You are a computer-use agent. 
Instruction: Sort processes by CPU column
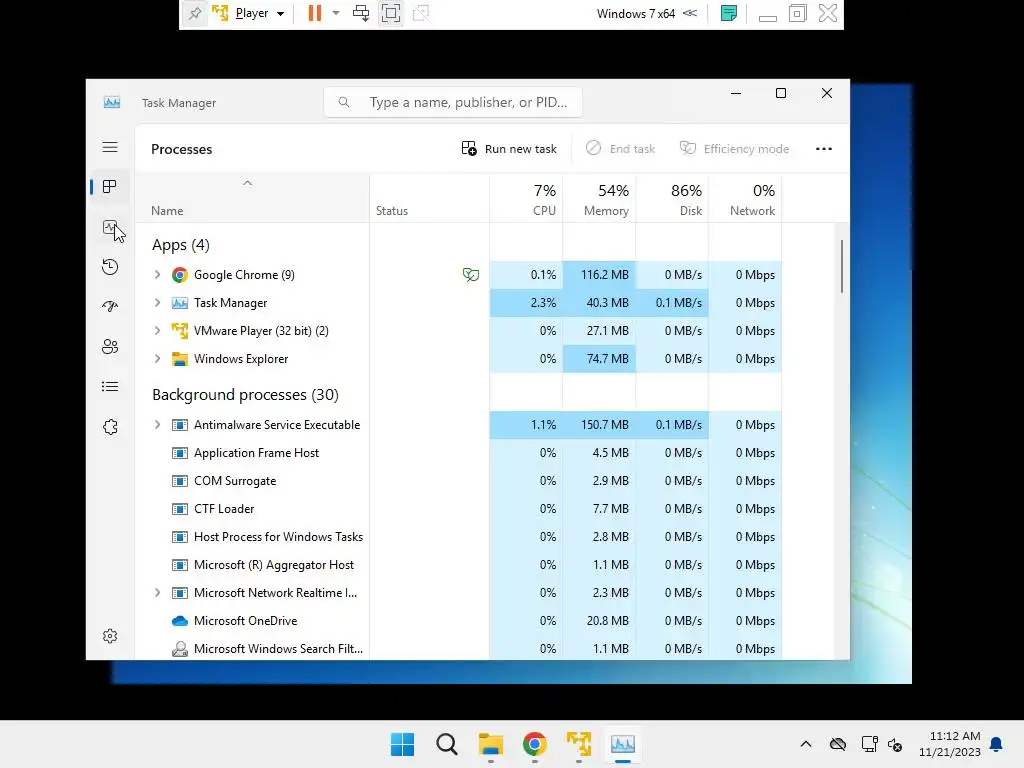click(526, 200)
